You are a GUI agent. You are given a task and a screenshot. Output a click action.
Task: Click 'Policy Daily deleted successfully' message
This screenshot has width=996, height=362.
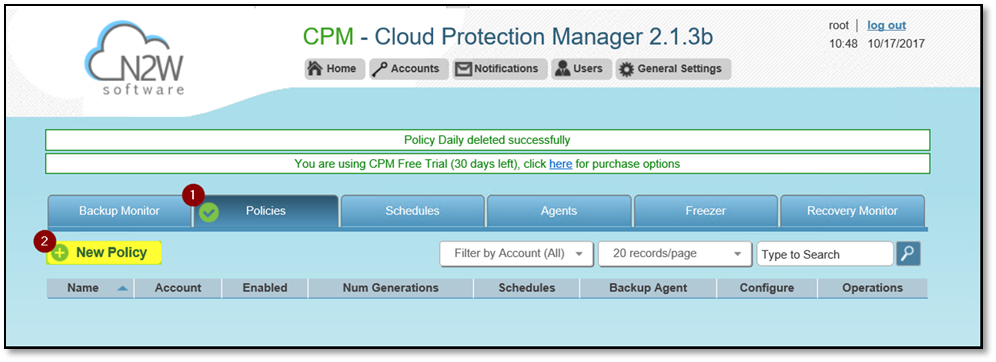(487, 140)
